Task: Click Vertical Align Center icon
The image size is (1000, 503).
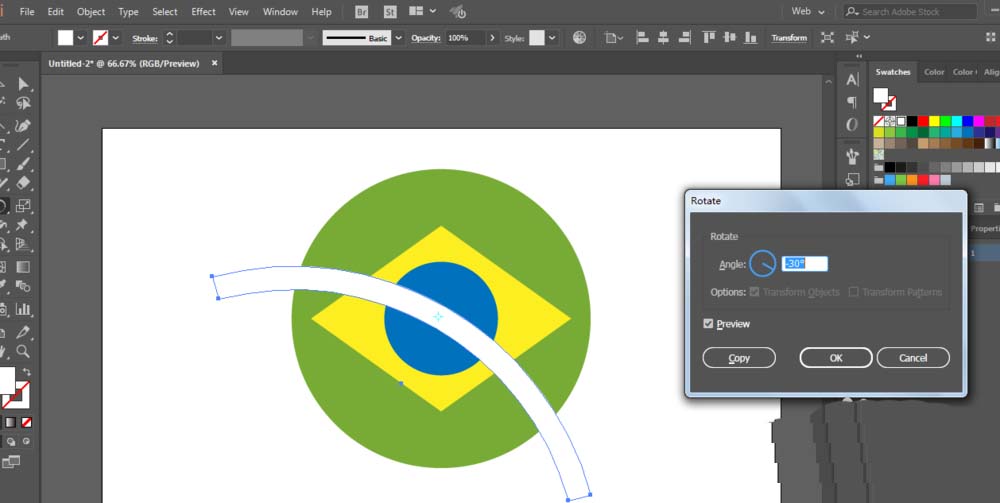Action: coord(730,38)
